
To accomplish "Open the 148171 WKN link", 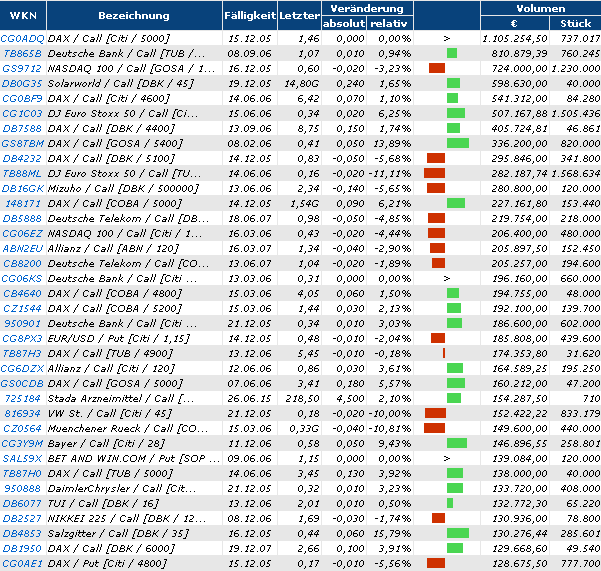I will pos(23,203).
